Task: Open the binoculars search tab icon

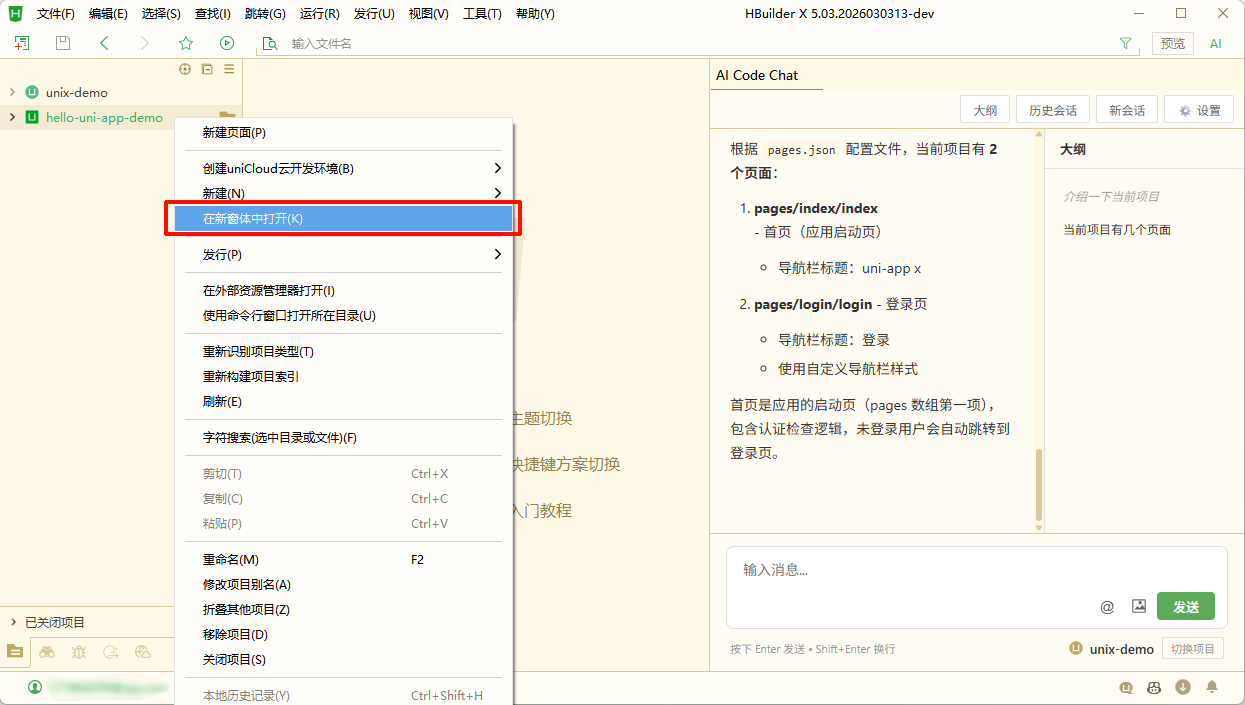Action: point(47,652)
